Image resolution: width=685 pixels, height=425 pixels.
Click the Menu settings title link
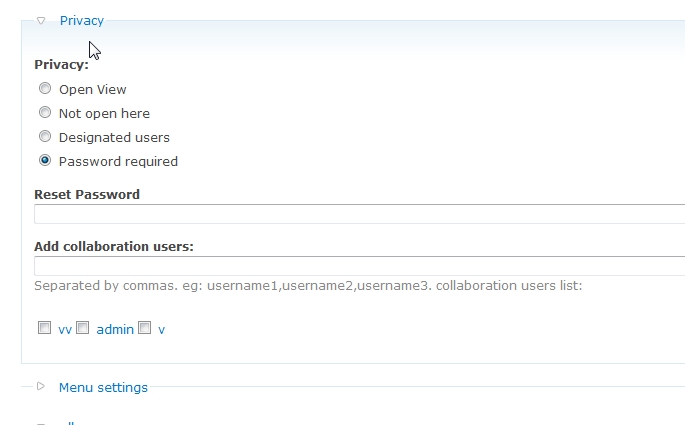click(x=104, y=387)
